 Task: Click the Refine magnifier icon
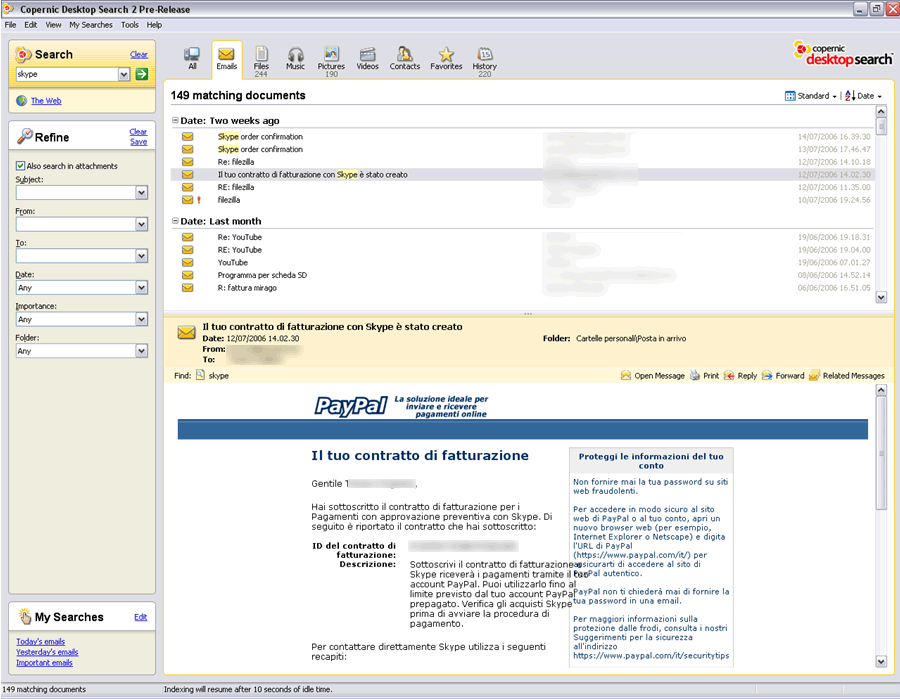point(25,136)
